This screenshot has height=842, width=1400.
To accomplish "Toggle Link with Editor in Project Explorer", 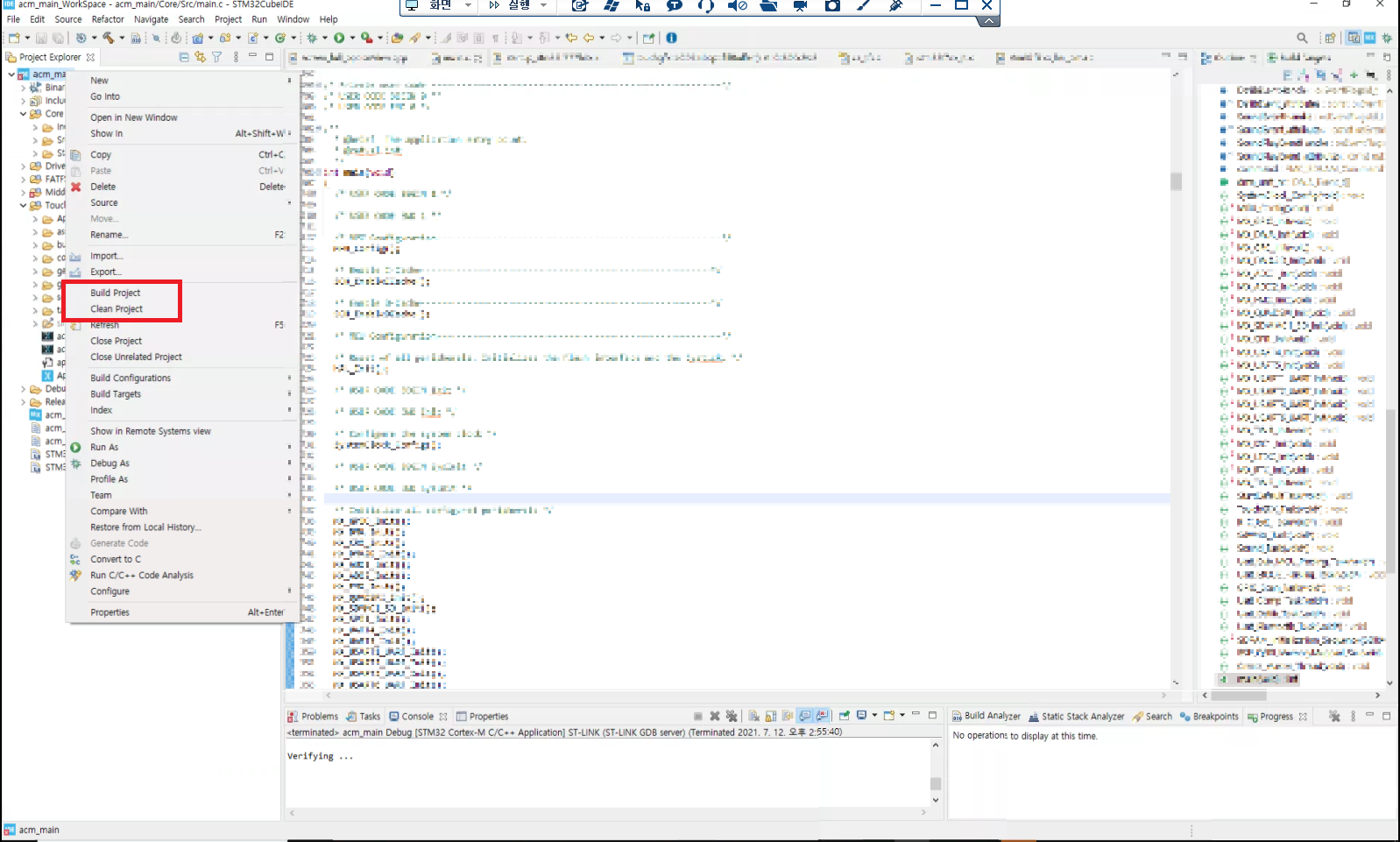I will pyautogui.click(x=200, y=57).
